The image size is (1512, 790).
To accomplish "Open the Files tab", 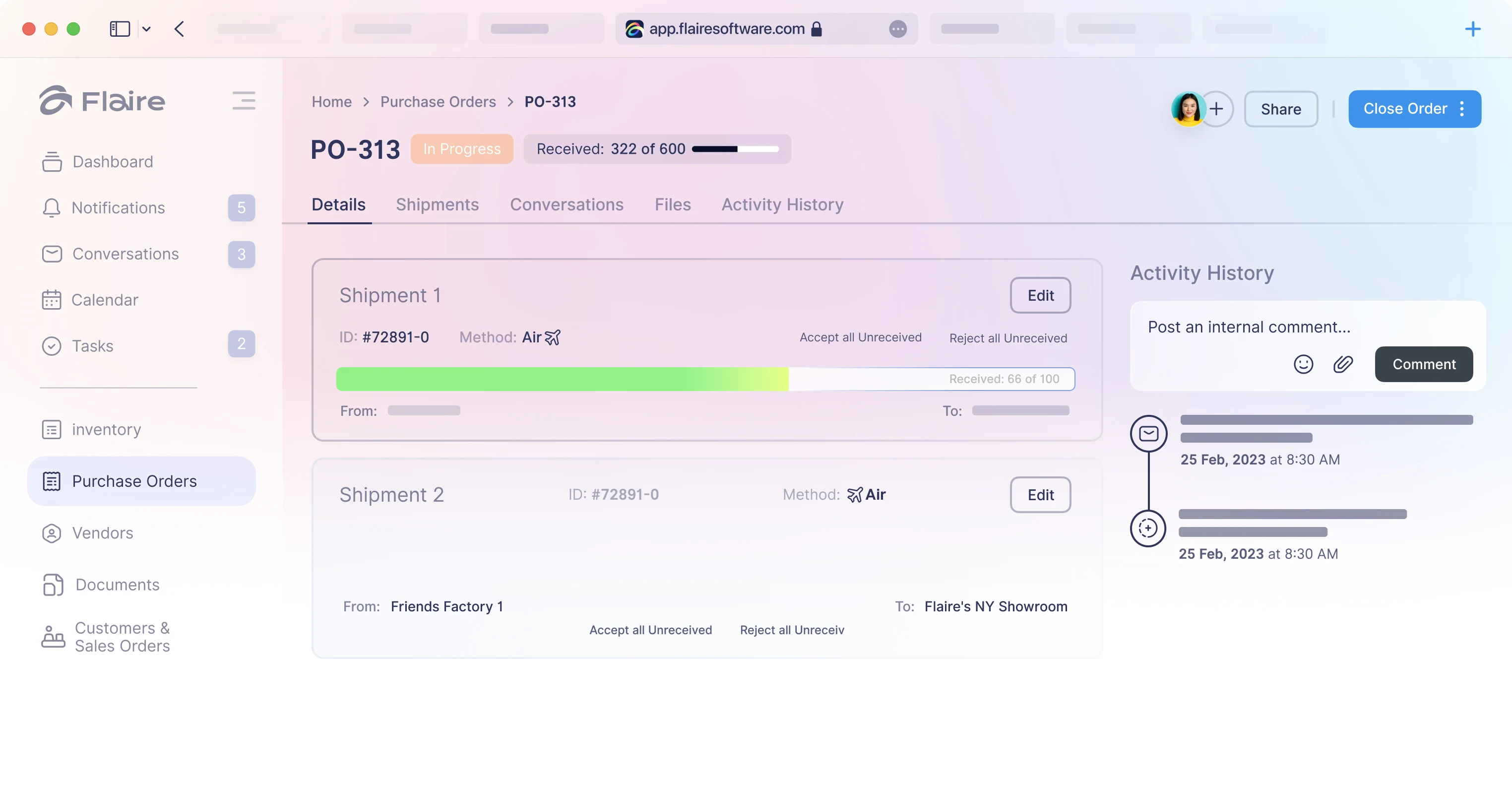I will click(673, 204).
